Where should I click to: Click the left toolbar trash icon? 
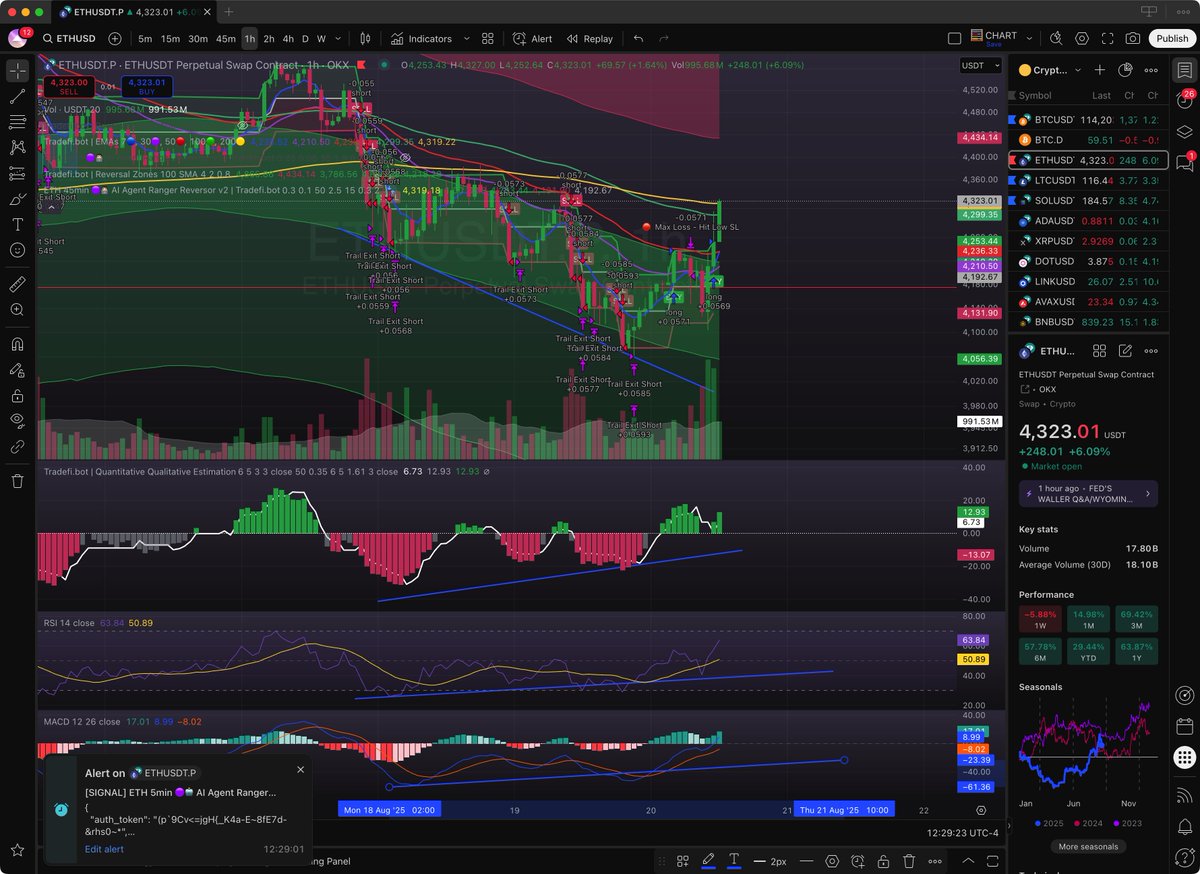pos(17,481)
